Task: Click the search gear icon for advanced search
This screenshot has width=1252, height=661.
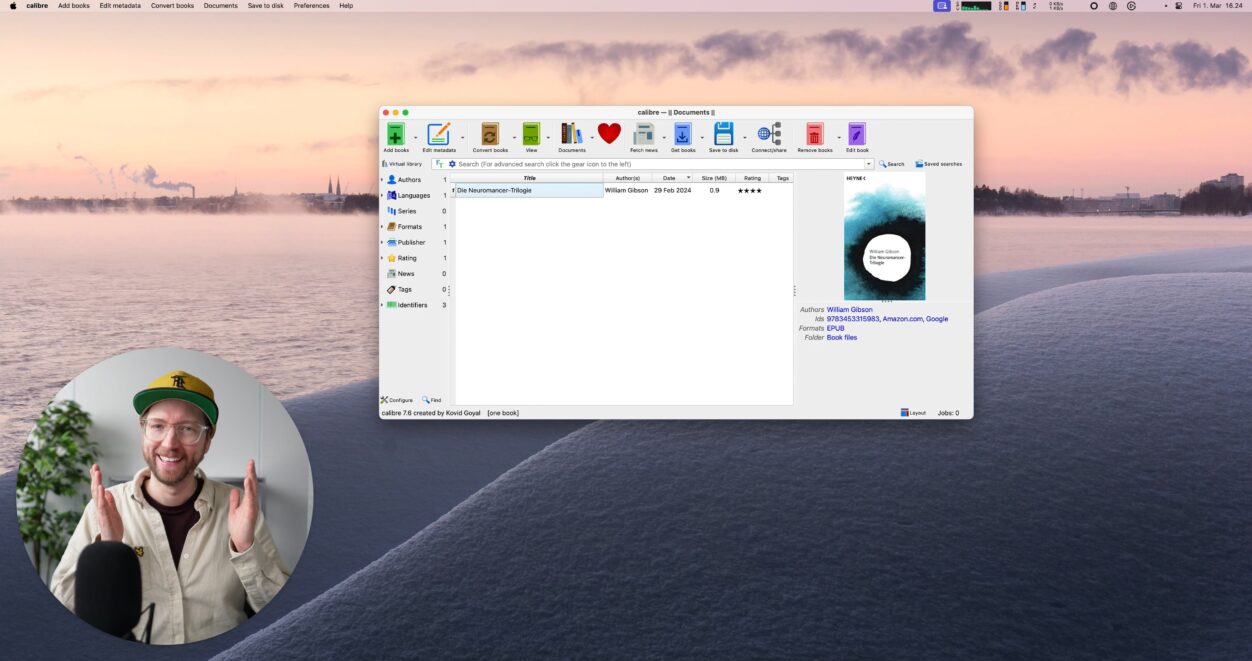Action: pos(452,164)
